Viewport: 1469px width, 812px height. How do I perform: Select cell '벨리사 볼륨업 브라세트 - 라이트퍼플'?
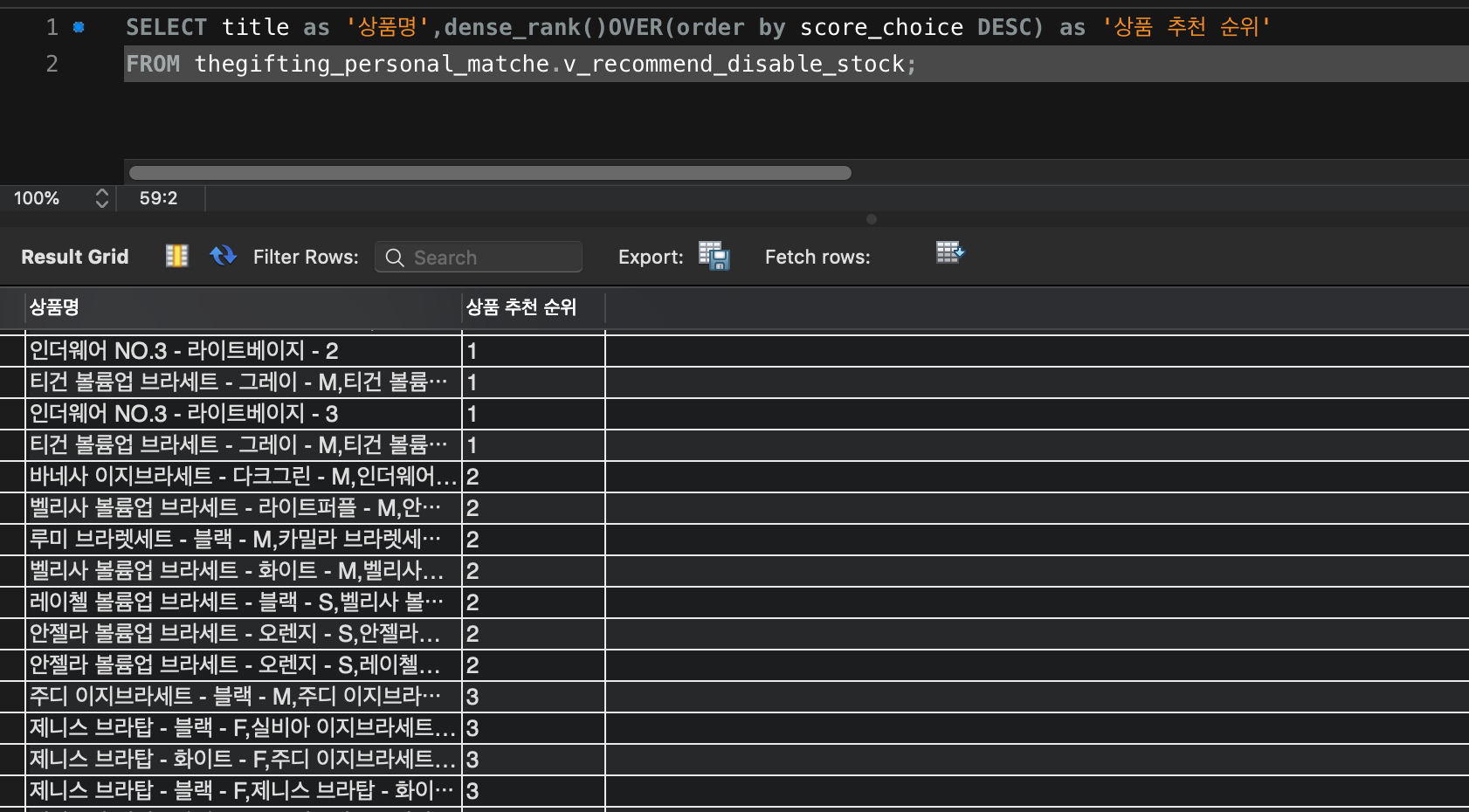[x=244, y=508]
